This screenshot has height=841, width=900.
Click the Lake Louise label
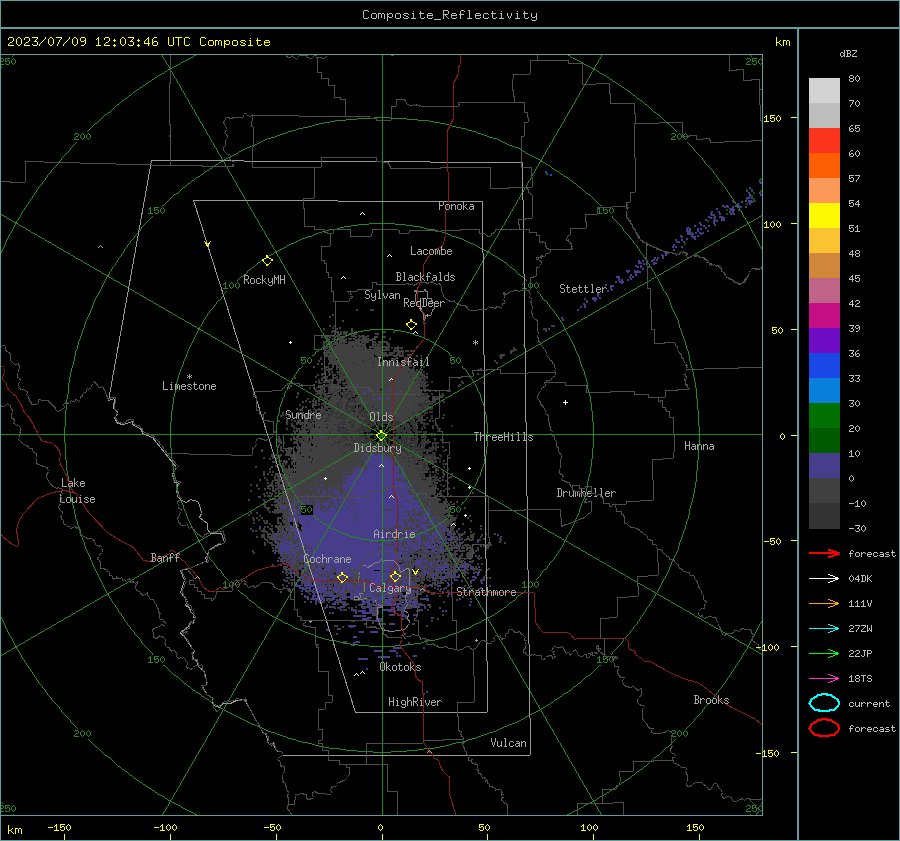[77, 491]
